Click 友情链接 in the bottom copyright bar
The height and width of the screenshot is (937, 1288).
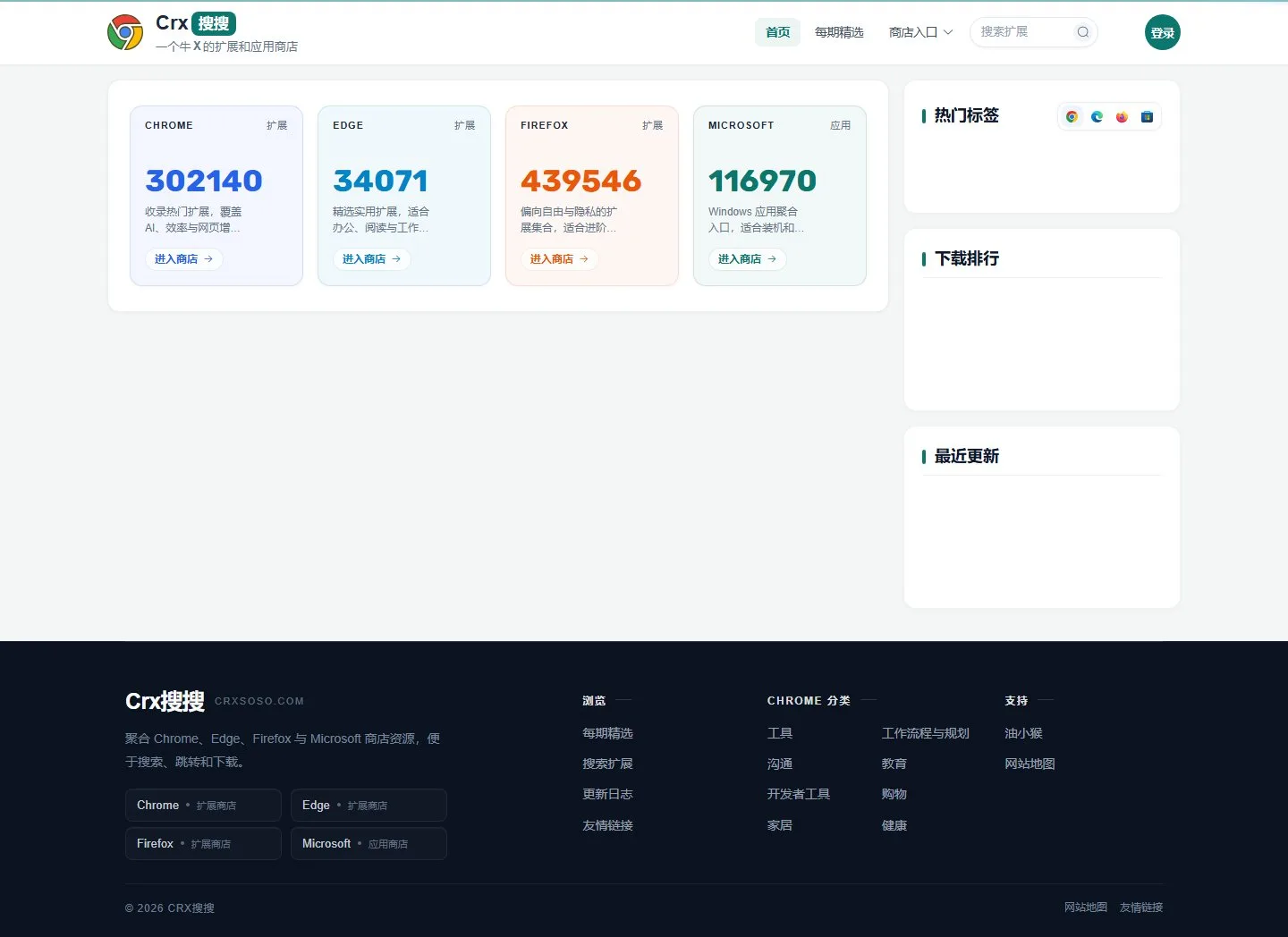coord(1141,907)
